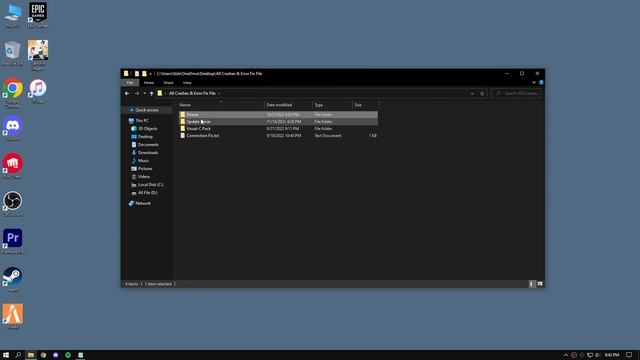Open Spotify icon on the taskbar
The image size is (640, 360).
[68, 355]
